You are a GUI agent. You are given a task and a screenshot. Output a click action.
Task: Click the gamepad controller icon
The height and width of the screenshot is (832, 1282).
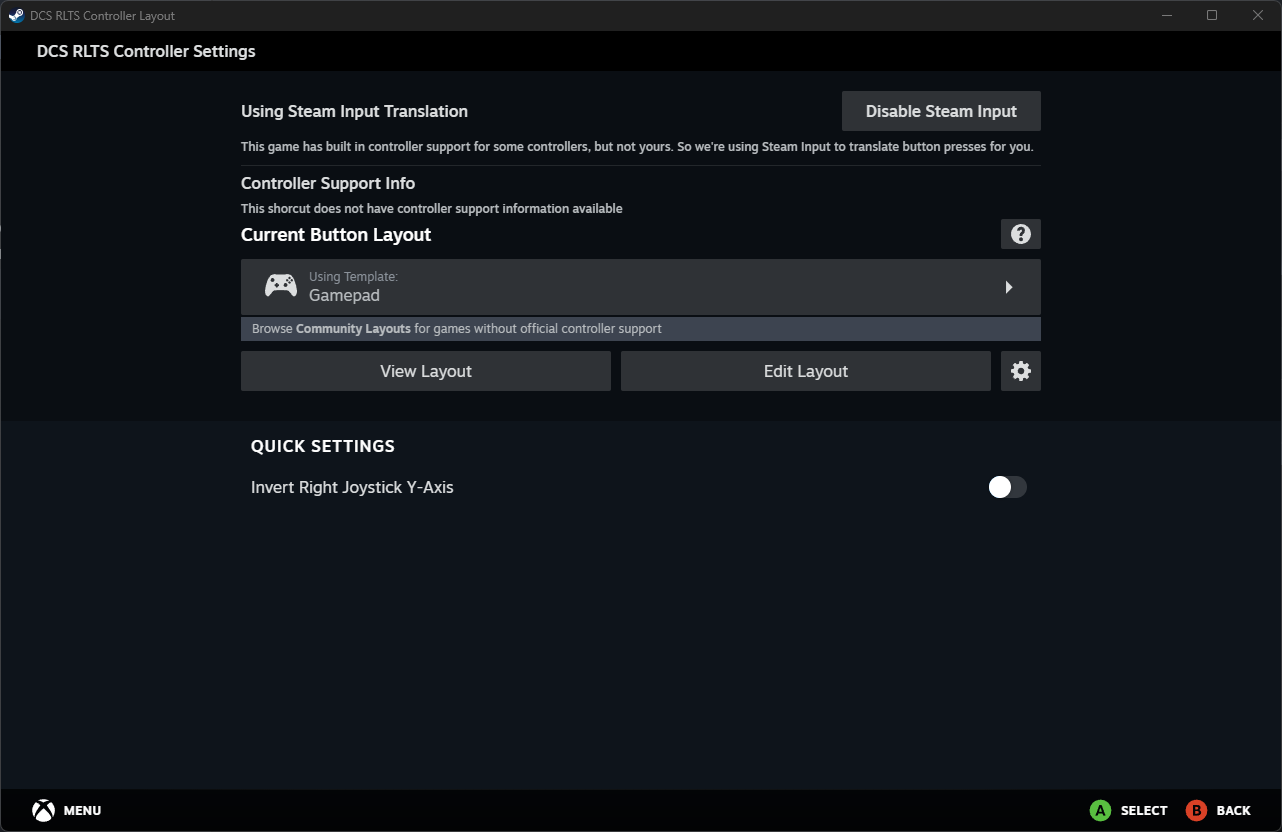click(280, 286)
